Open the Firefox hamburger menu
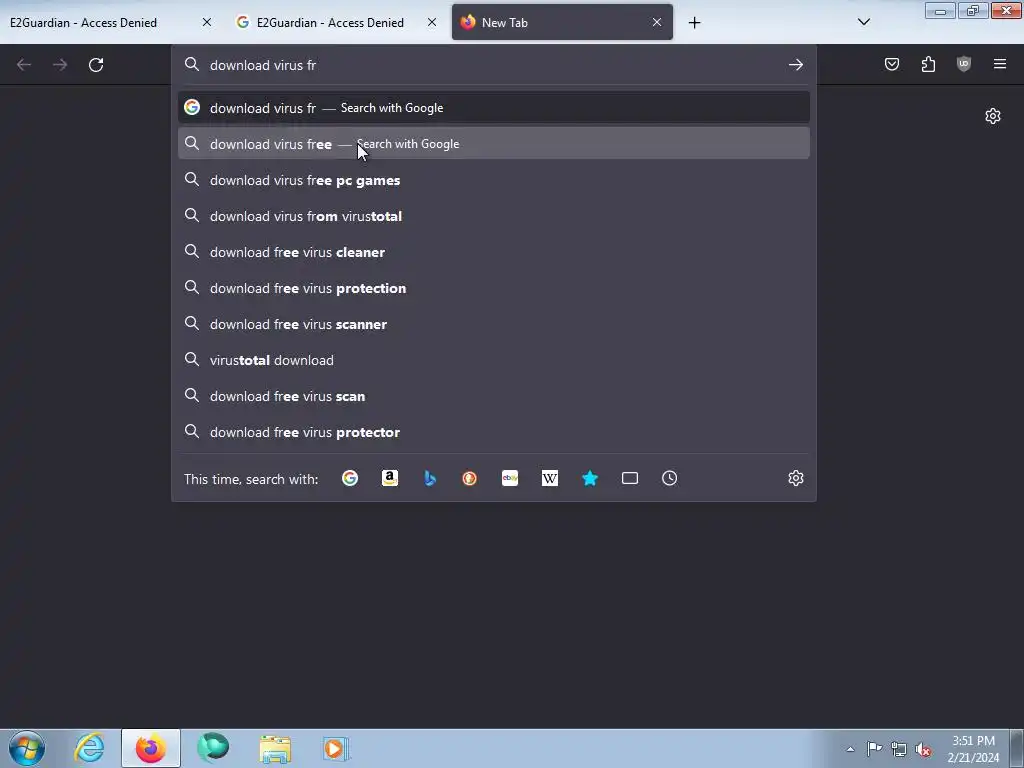 (x=1000, y=64)
